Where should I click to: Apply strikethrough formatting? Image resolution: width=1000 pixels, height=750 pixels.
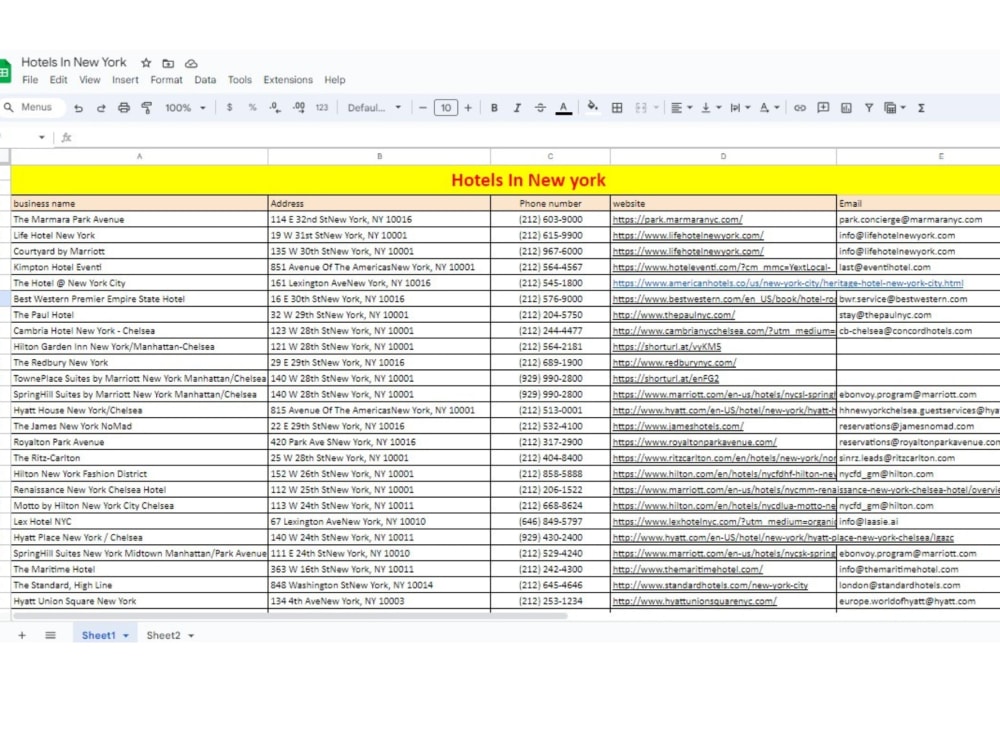click(540, 107)
